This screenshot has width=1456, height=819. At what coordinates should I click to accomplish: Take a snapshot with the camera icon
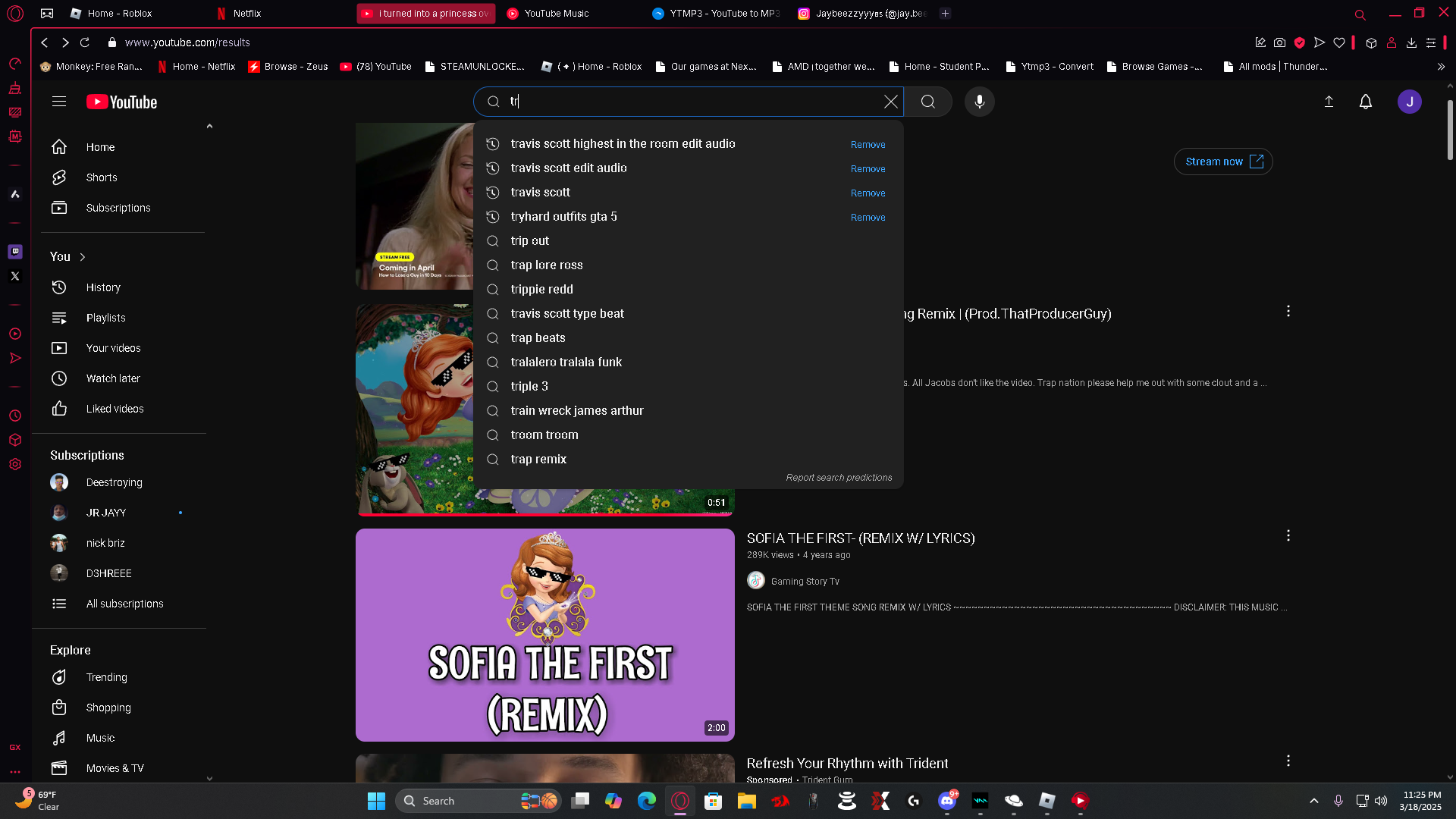pos(1279,42)
